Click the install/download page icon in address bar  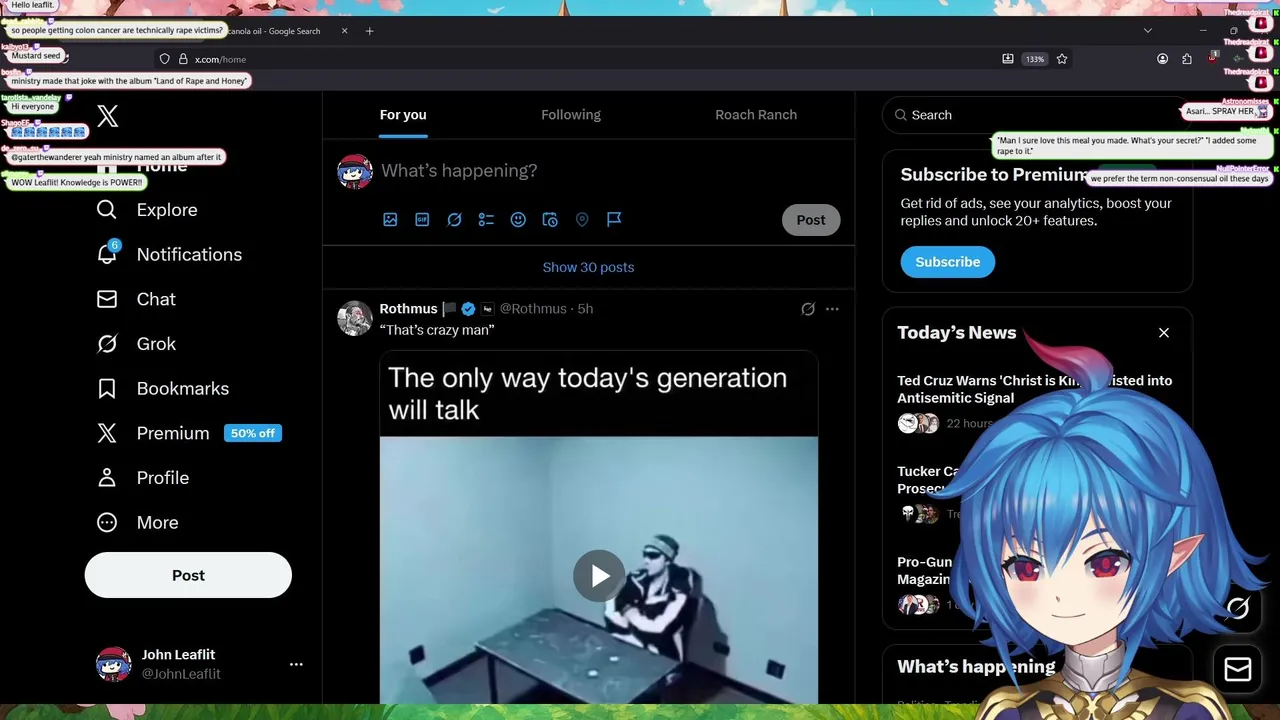point(1008,59)
